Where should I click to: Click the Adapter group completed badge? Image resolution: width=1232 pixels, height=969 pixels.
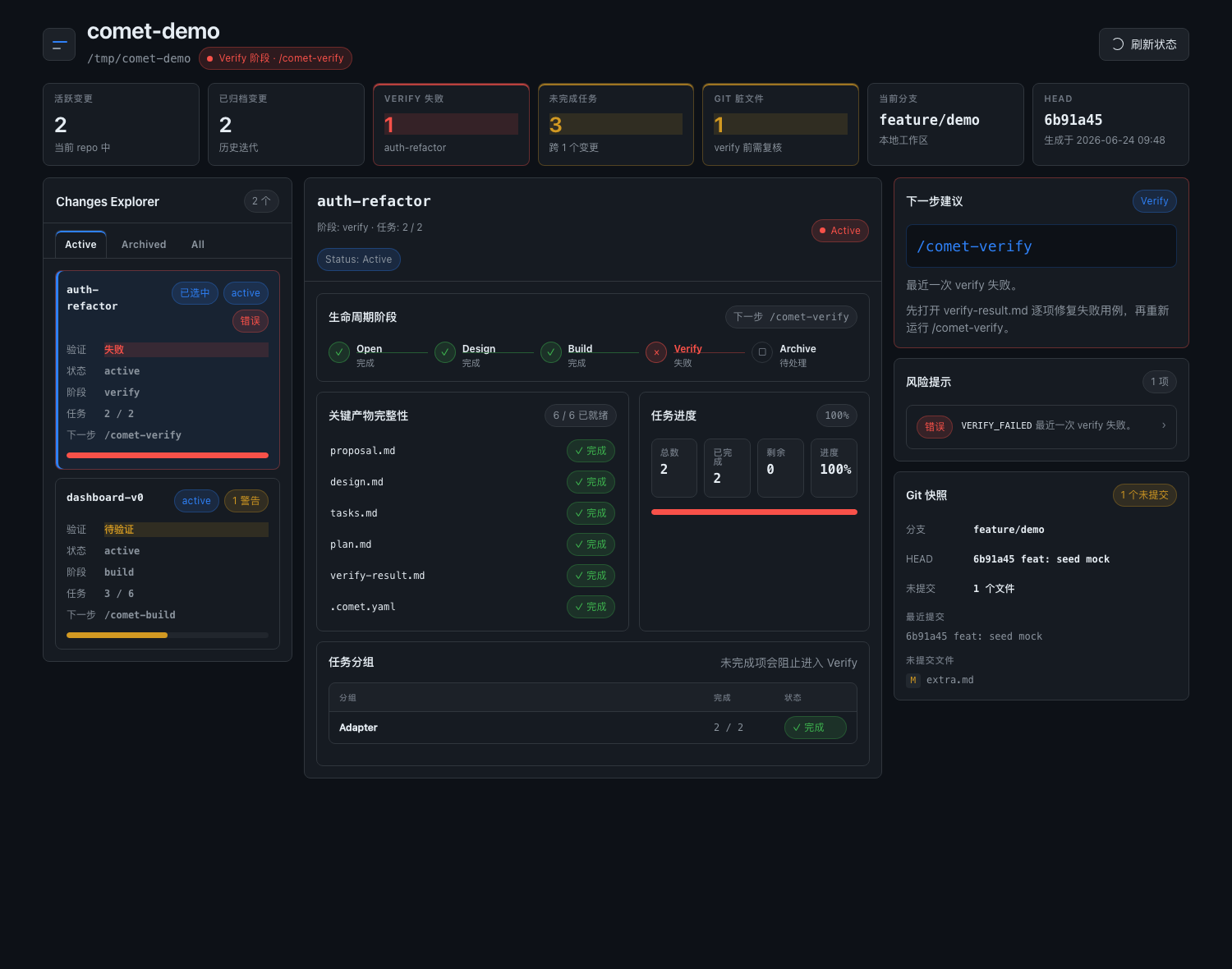[815, 728]
